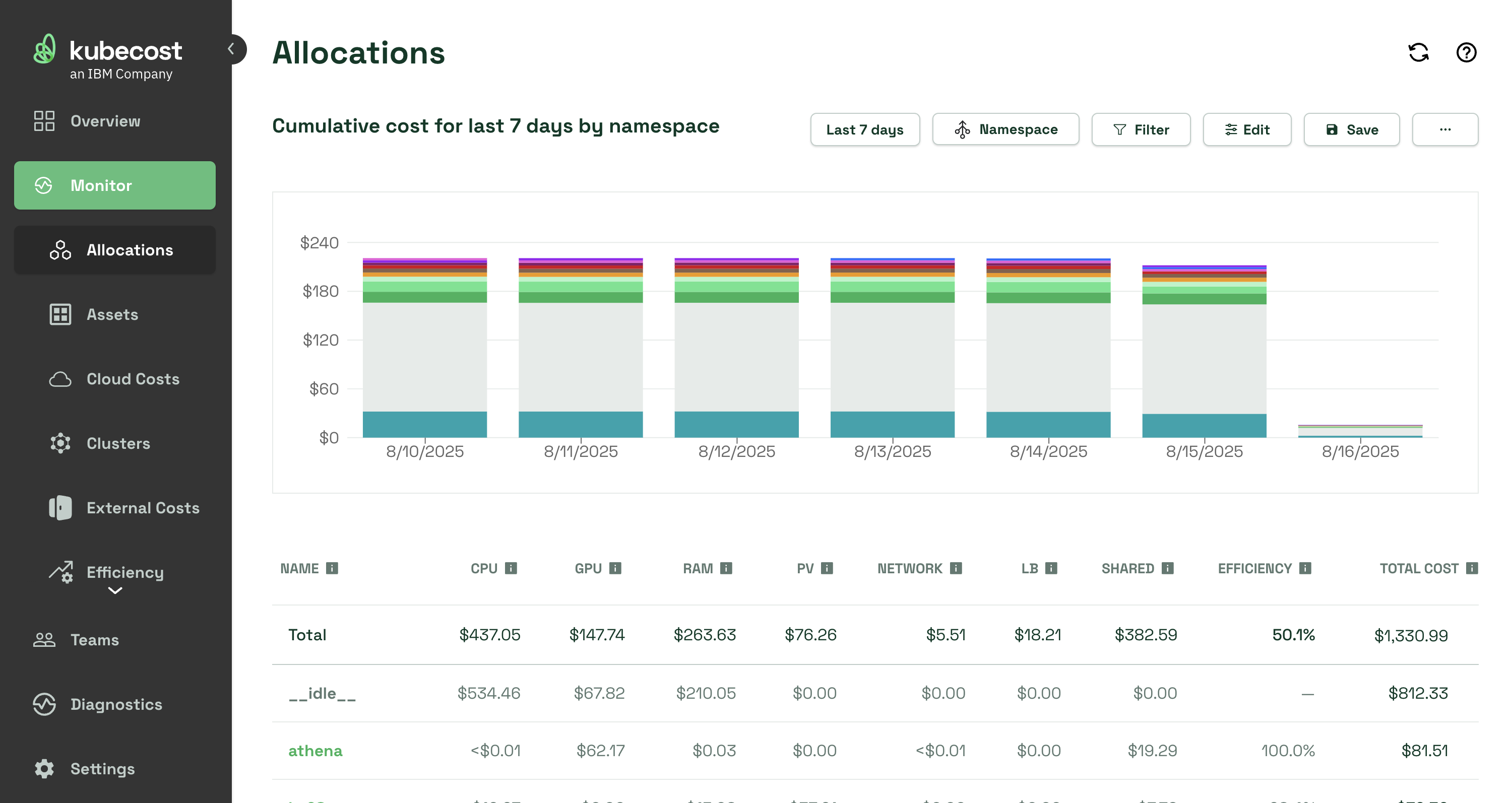Click the Shared column info icon

1167,568
